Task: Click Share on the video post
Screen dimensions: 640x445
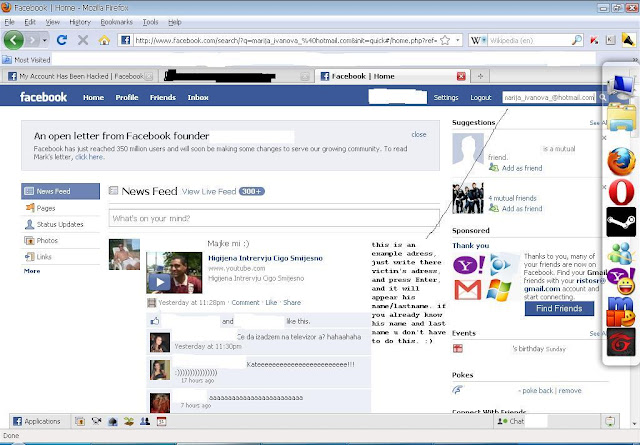Action: (x=292, y=303)
